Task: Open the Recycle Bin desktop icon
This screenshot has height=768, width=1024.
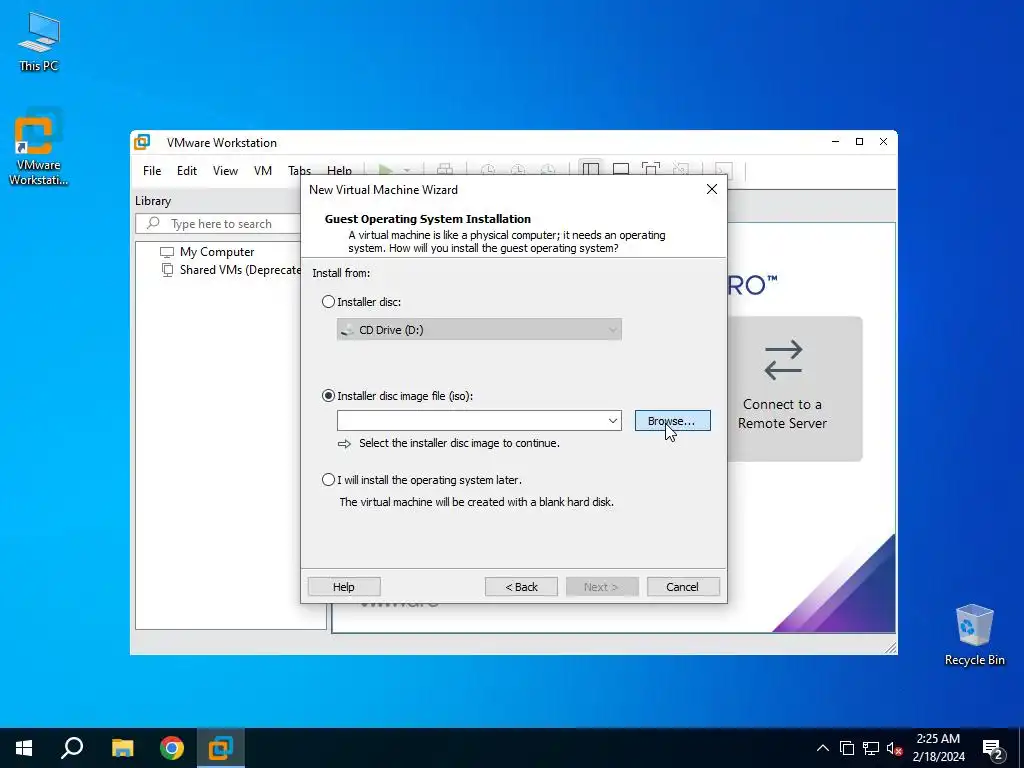Action: pos(974,635)
